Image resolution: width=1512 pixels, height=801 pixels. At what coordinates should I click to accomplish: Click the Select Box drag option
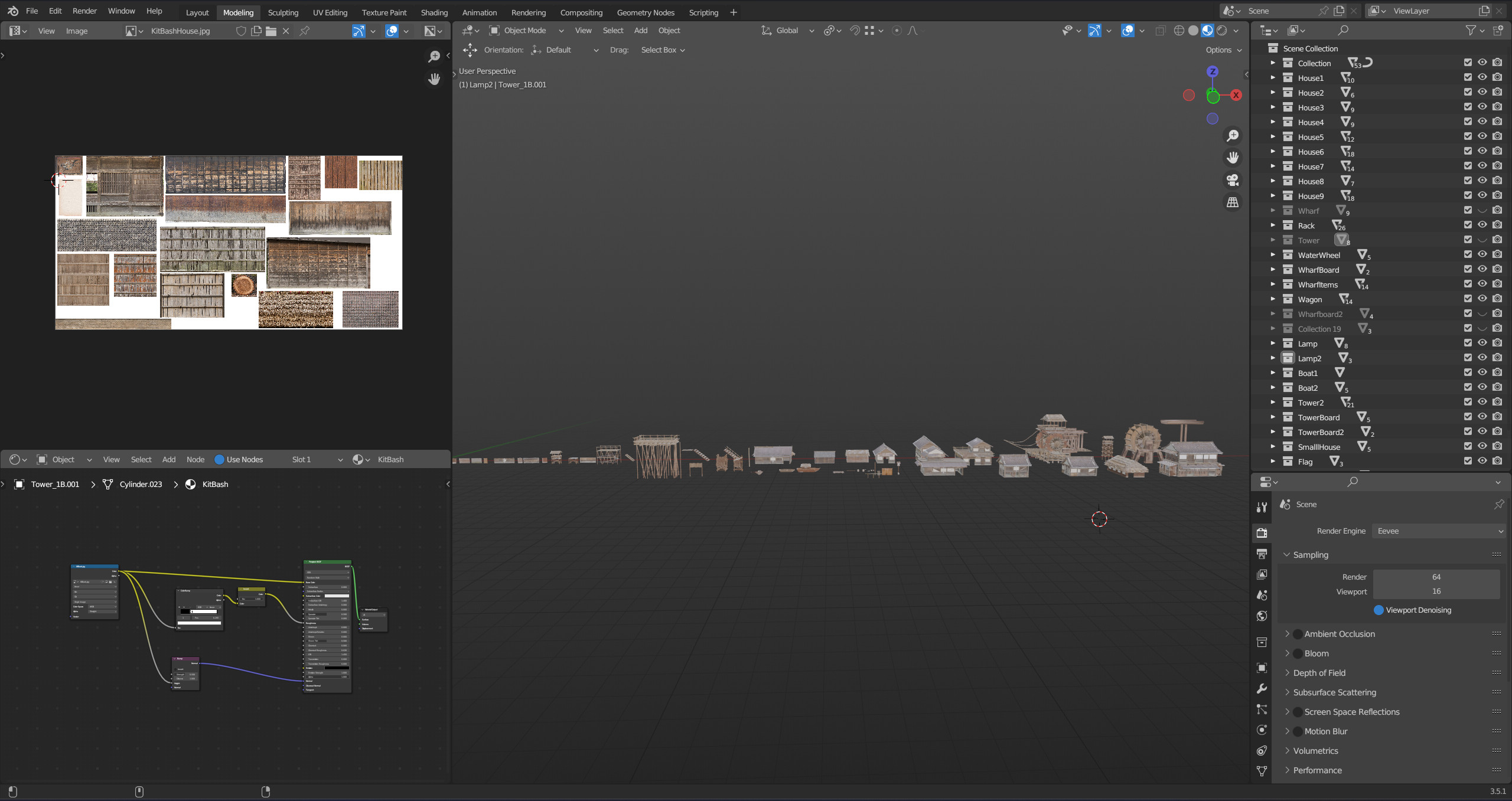pyautogui.click(x=659, y=50)
